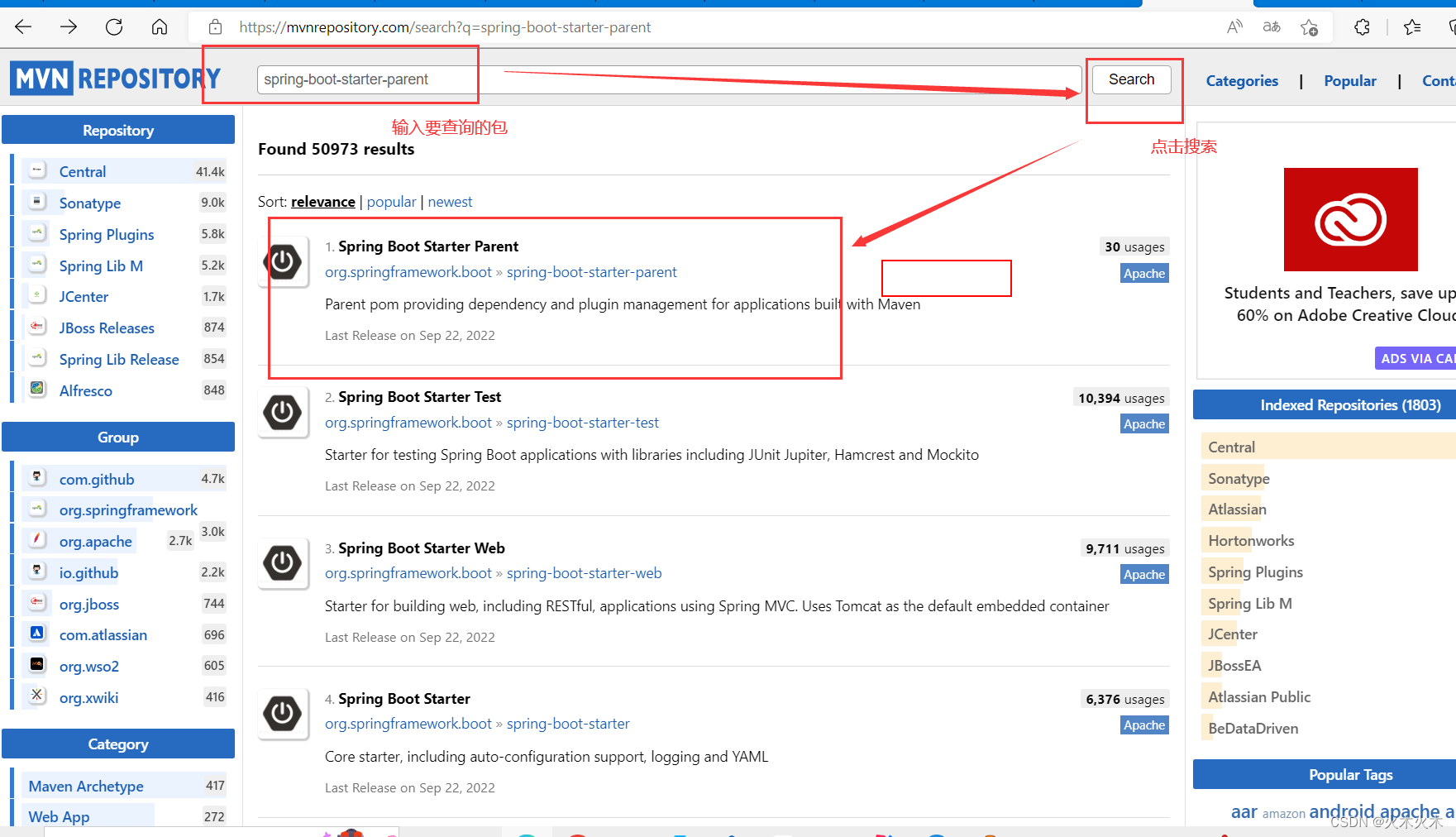Click Spring Boot Starter Web power icon
The width and height of the screenshot is (1456, 837).
pyautogui.click(x=283, y=563)
